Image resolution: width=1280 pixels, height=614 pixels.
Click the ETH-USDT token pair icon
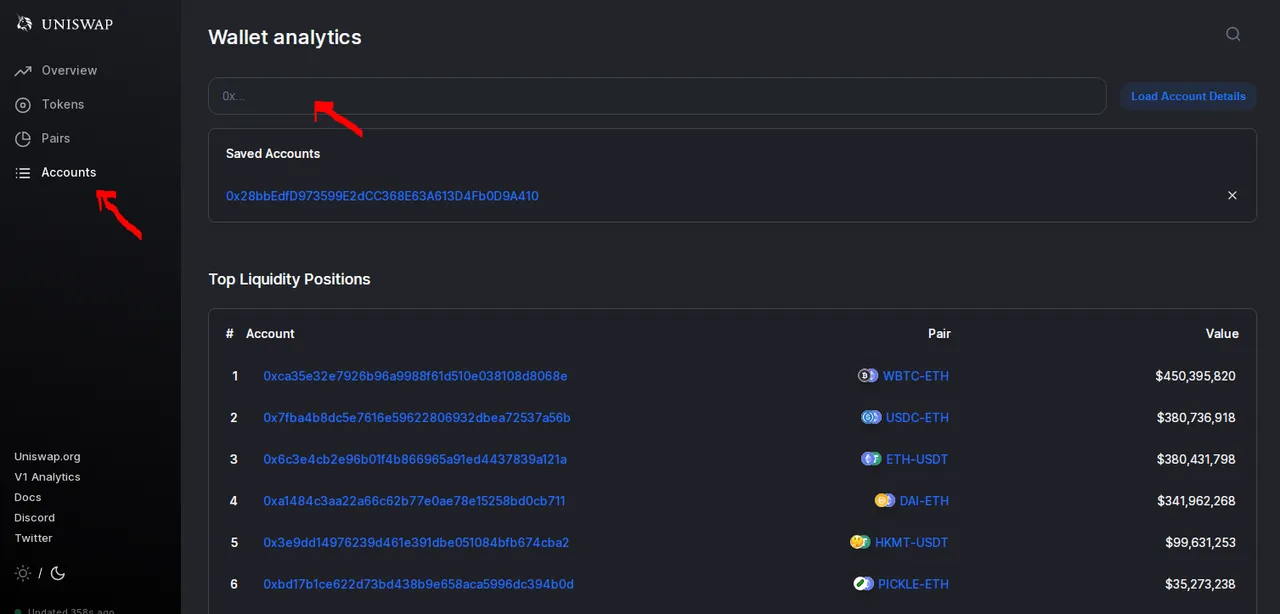point(871,459)
